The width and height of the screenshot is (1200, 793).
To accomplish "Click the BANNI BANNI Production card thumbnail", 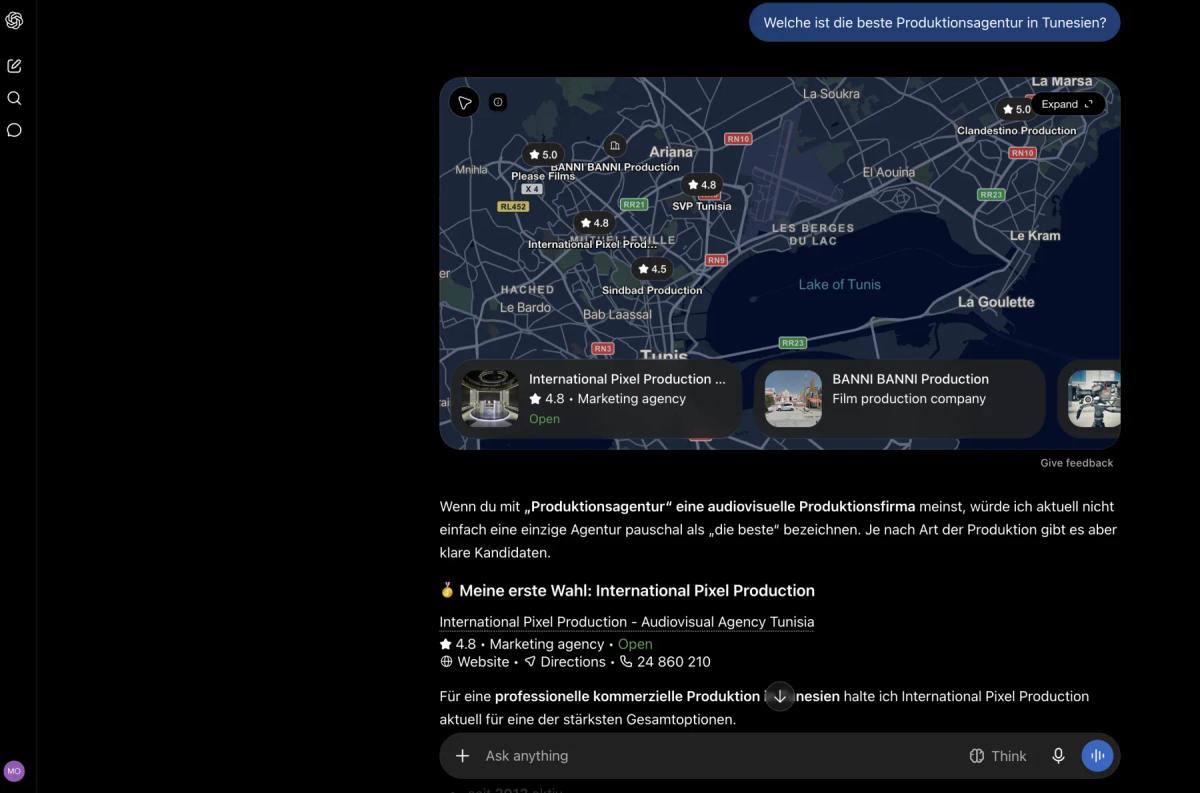I will pyautogui.click(x=793, y=398).
